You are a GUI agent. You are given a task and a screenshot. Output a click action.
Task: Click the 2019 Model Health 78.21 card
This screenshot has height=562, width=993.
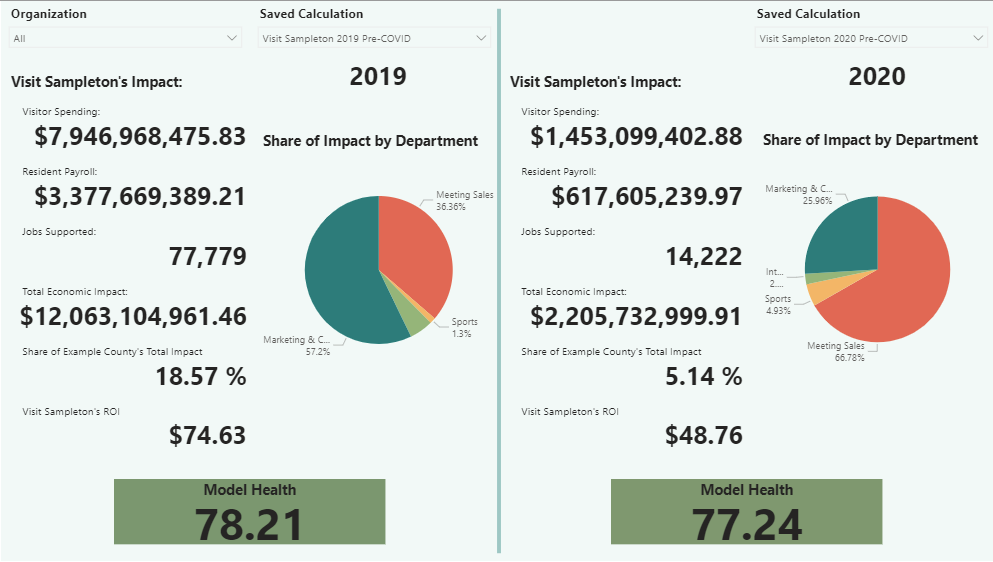click(250, 511)
